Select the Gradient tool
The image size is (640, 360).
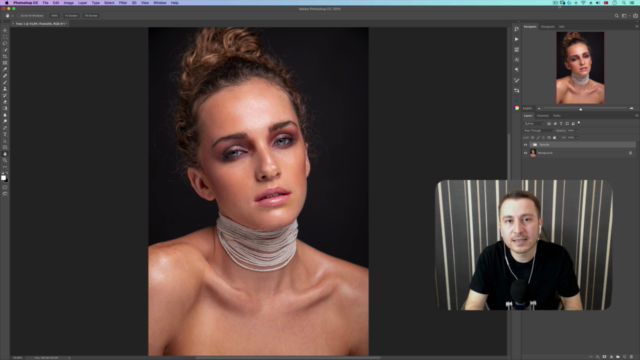[x=5, y=109]
